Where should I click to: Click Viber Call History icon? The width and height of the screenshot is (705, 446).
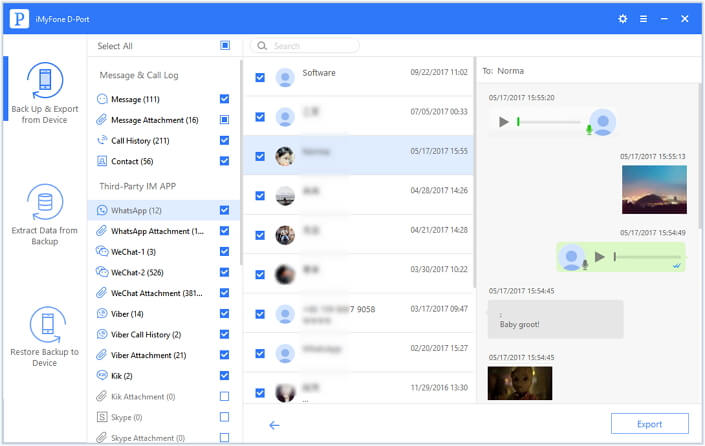pyautogui.click(x=102, y=334)
